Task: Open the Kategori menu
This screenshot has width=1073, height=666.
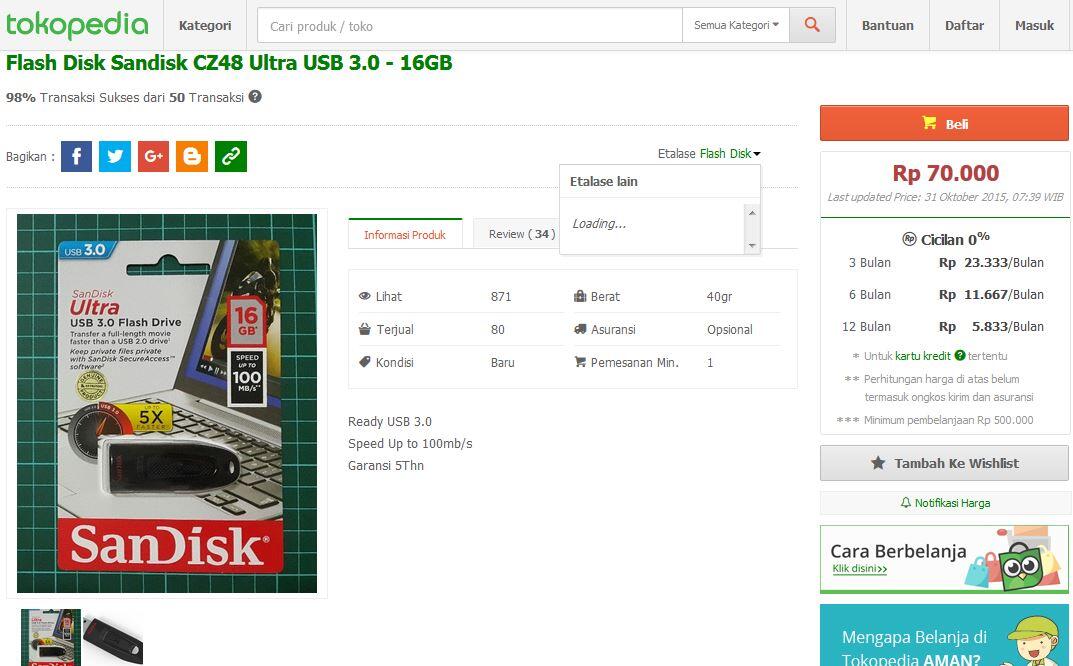Action: coord(205,25)
